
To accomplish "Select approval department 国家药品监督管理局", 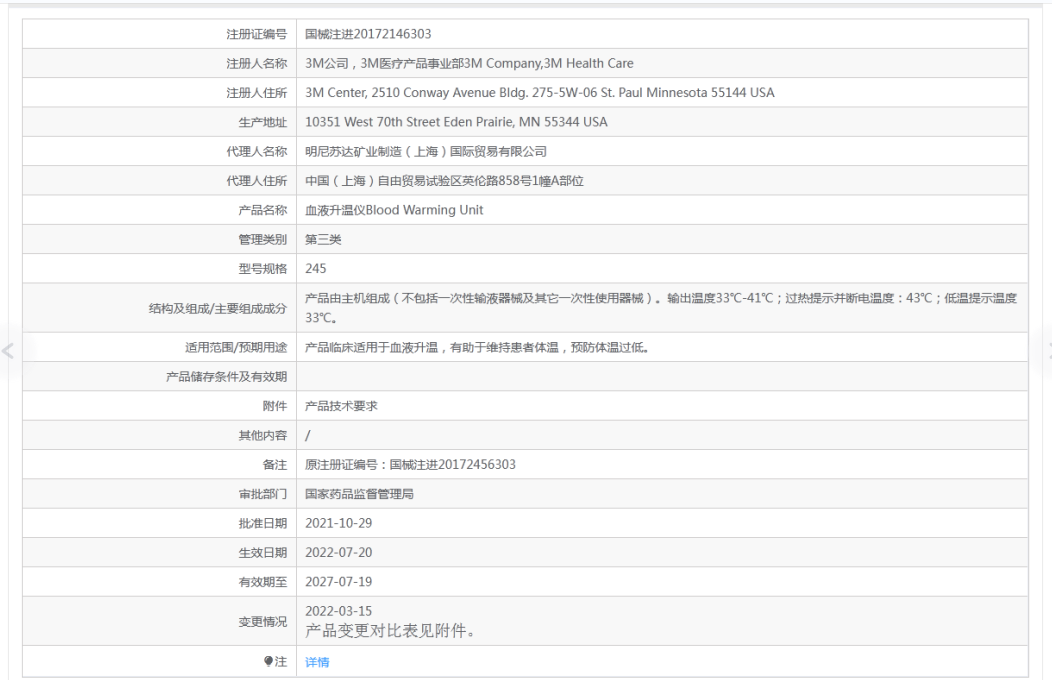I will coord(359,494).
